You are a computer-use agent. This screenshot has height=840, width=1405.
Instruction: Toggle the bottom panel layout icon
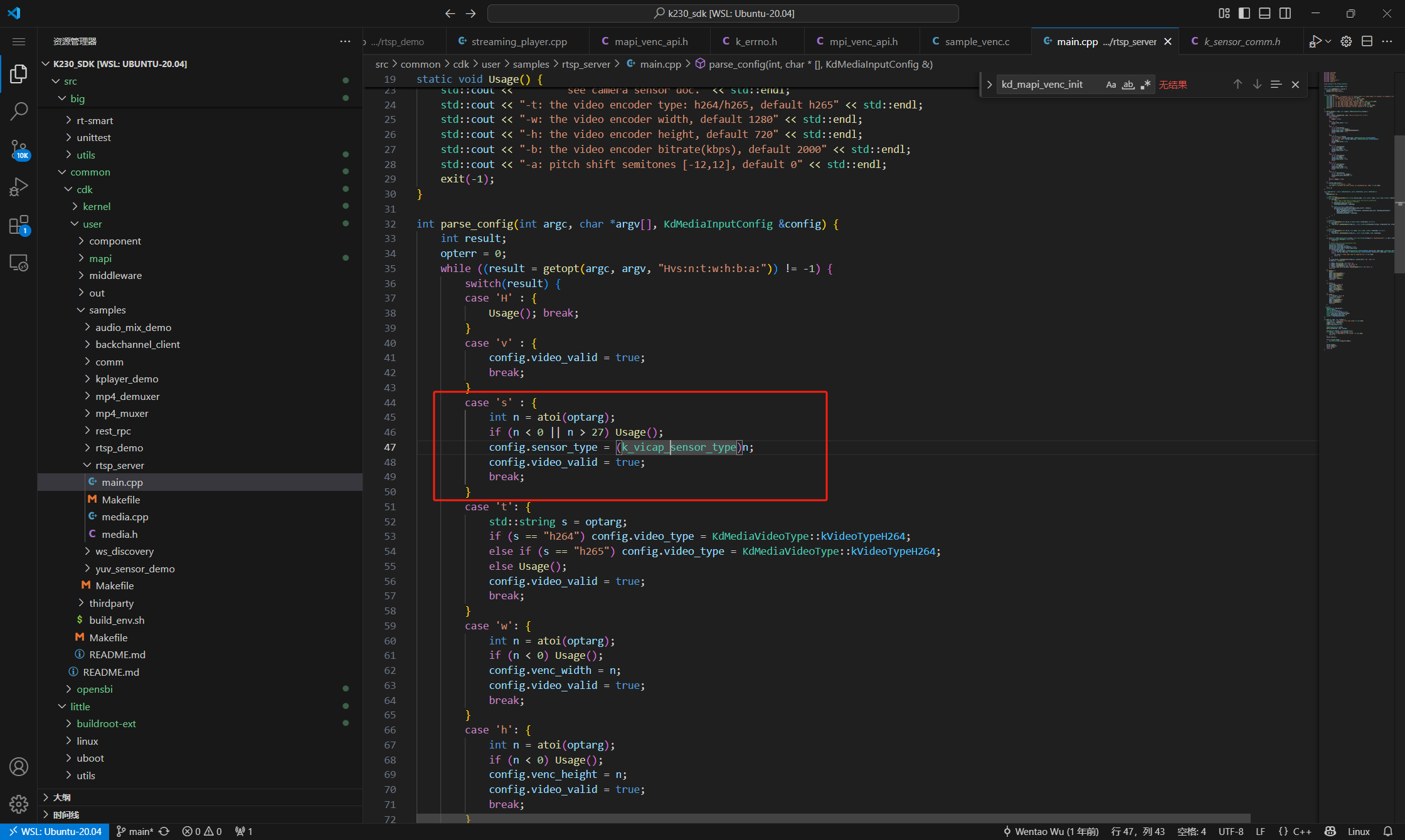1264,13
